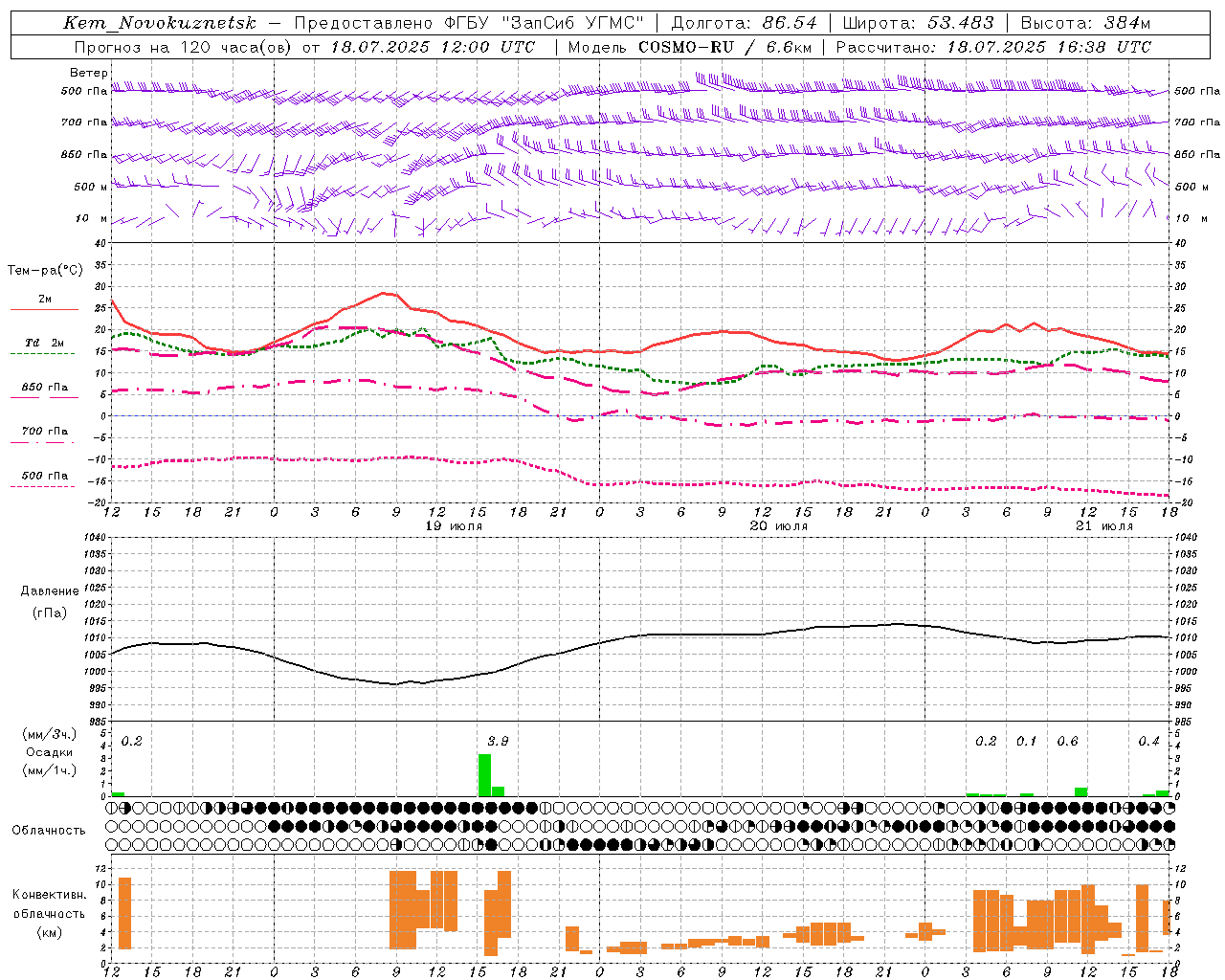Select the 'Долгота: 86.54' header field

[744, 23]
